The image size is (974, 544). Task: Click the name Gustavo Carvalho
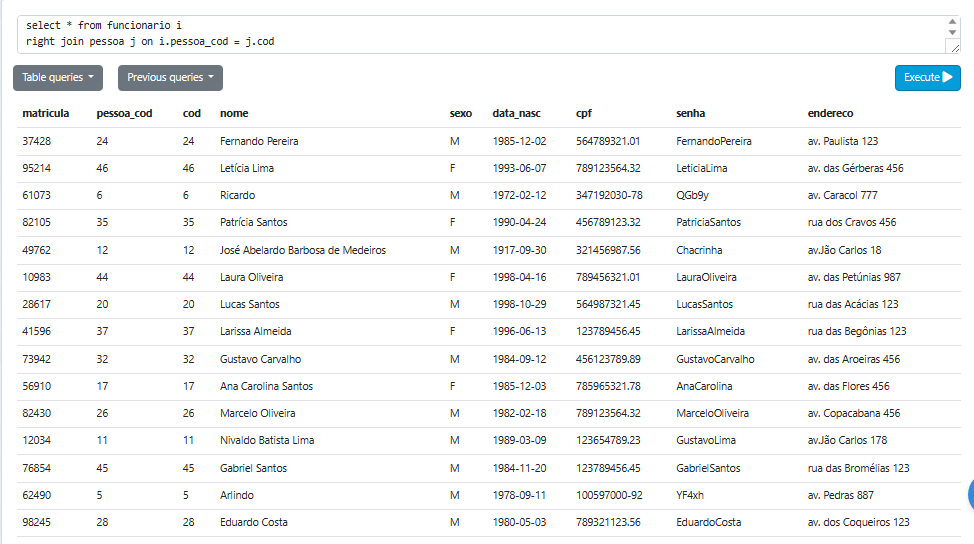click(260, 359)
